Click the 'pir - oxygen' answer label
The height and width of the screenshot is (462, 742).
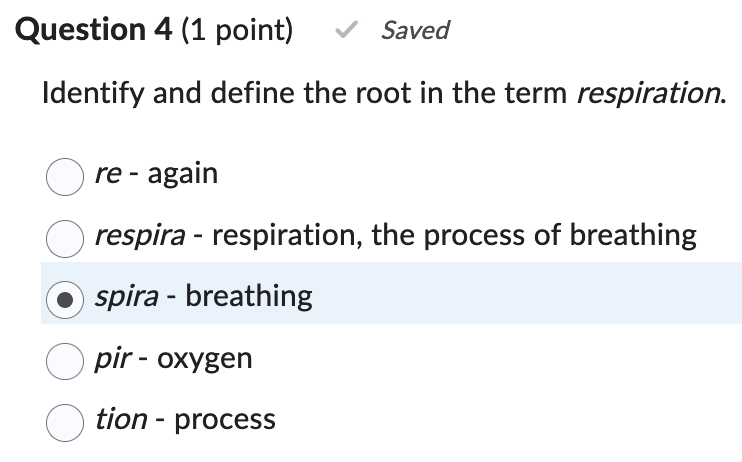pos(173,358)
